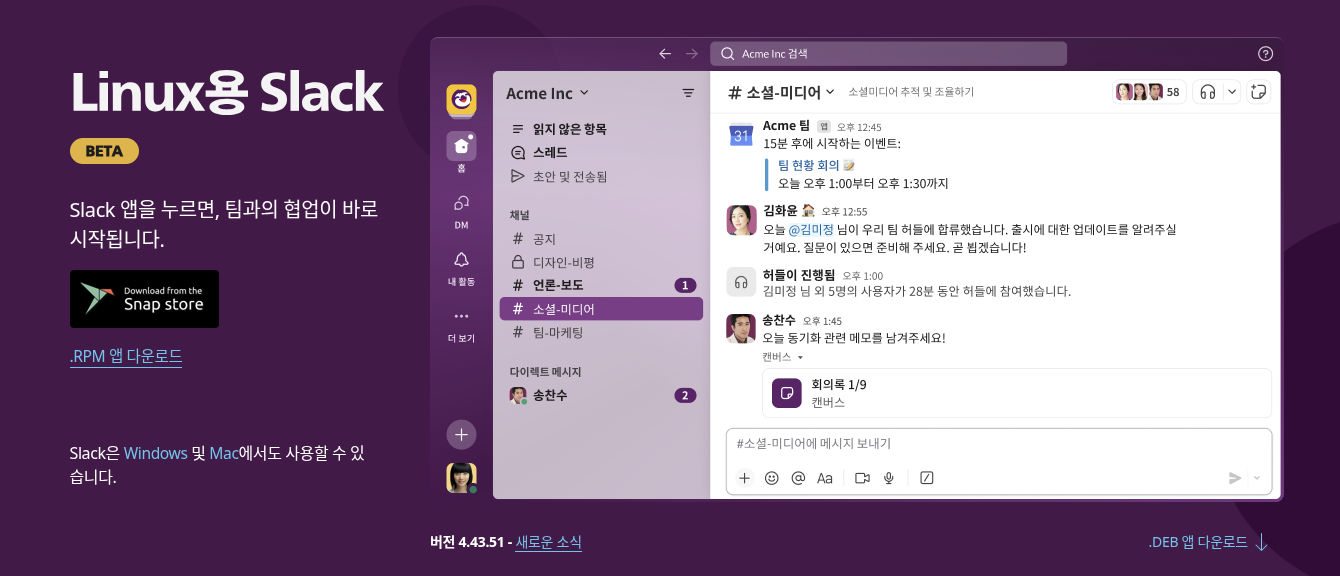Click the slash shortcut icon in composer
The height and width of the screenshot is (576, 1340).
pos(926,478)
